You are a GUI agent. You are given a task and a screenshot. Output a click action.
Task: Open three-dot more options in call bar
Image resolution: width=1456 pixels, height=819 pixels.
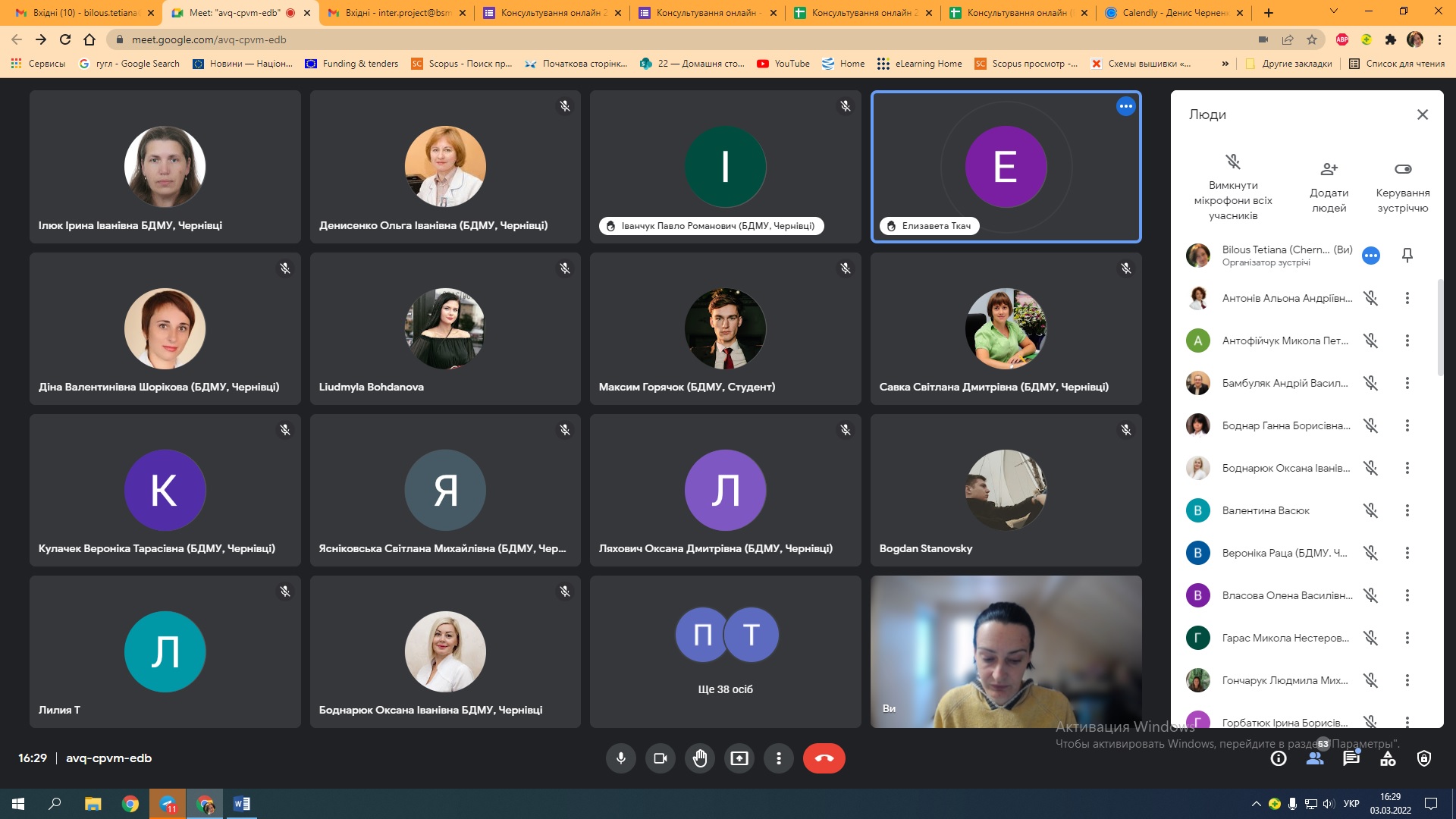click(x=778, y=758)
